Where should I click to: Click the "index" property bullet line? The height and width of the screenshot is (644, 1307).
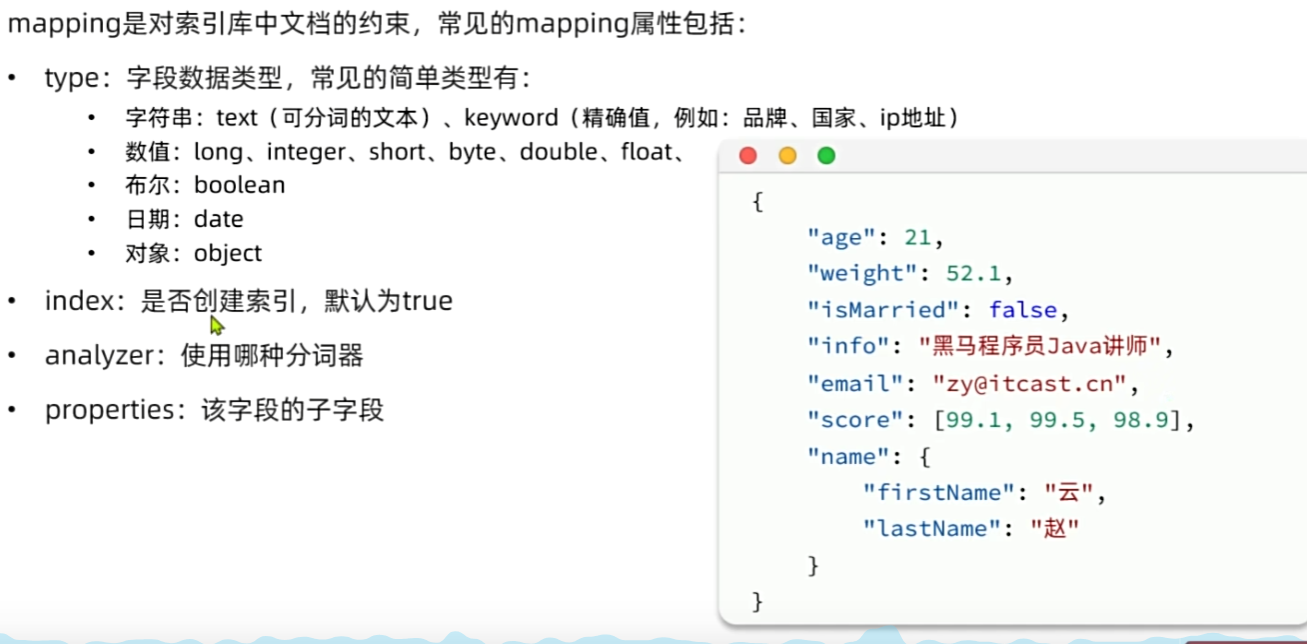[x=248, y=301]
